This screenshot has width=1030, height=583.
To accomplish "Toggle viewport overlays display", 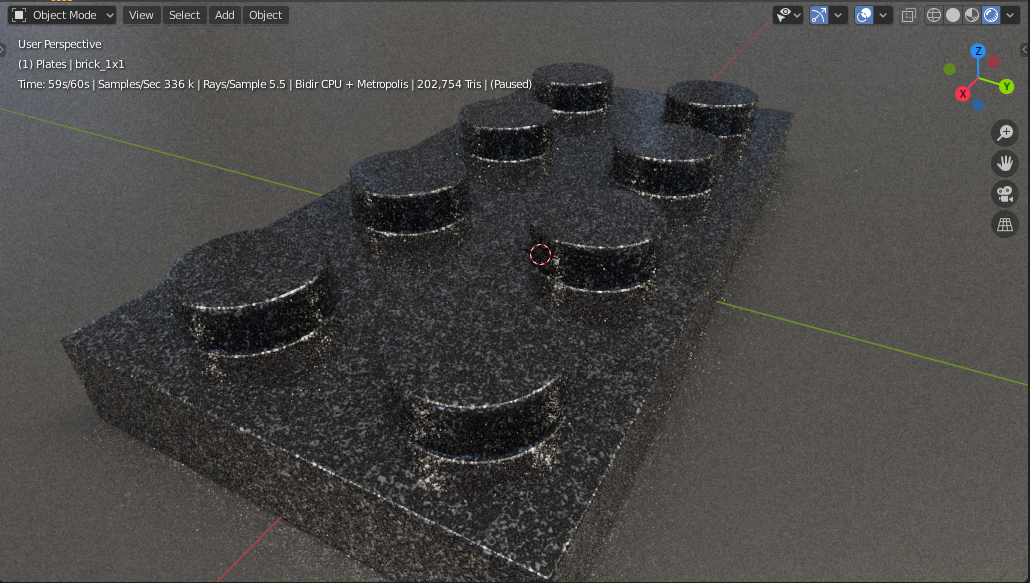I will [x=864, y=15].
